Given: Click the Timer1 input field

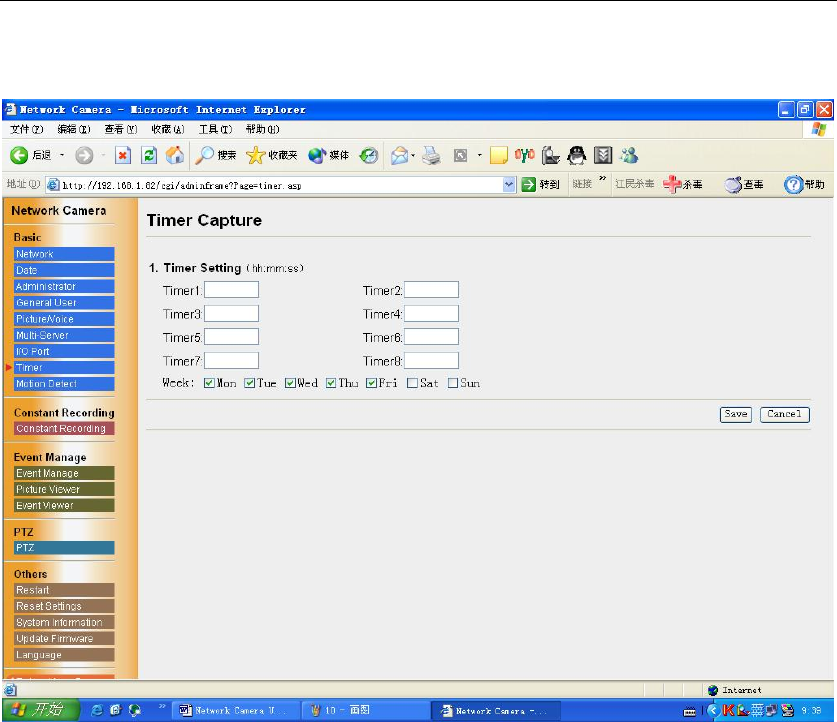Looking at the screenshot, I should 231,290.
